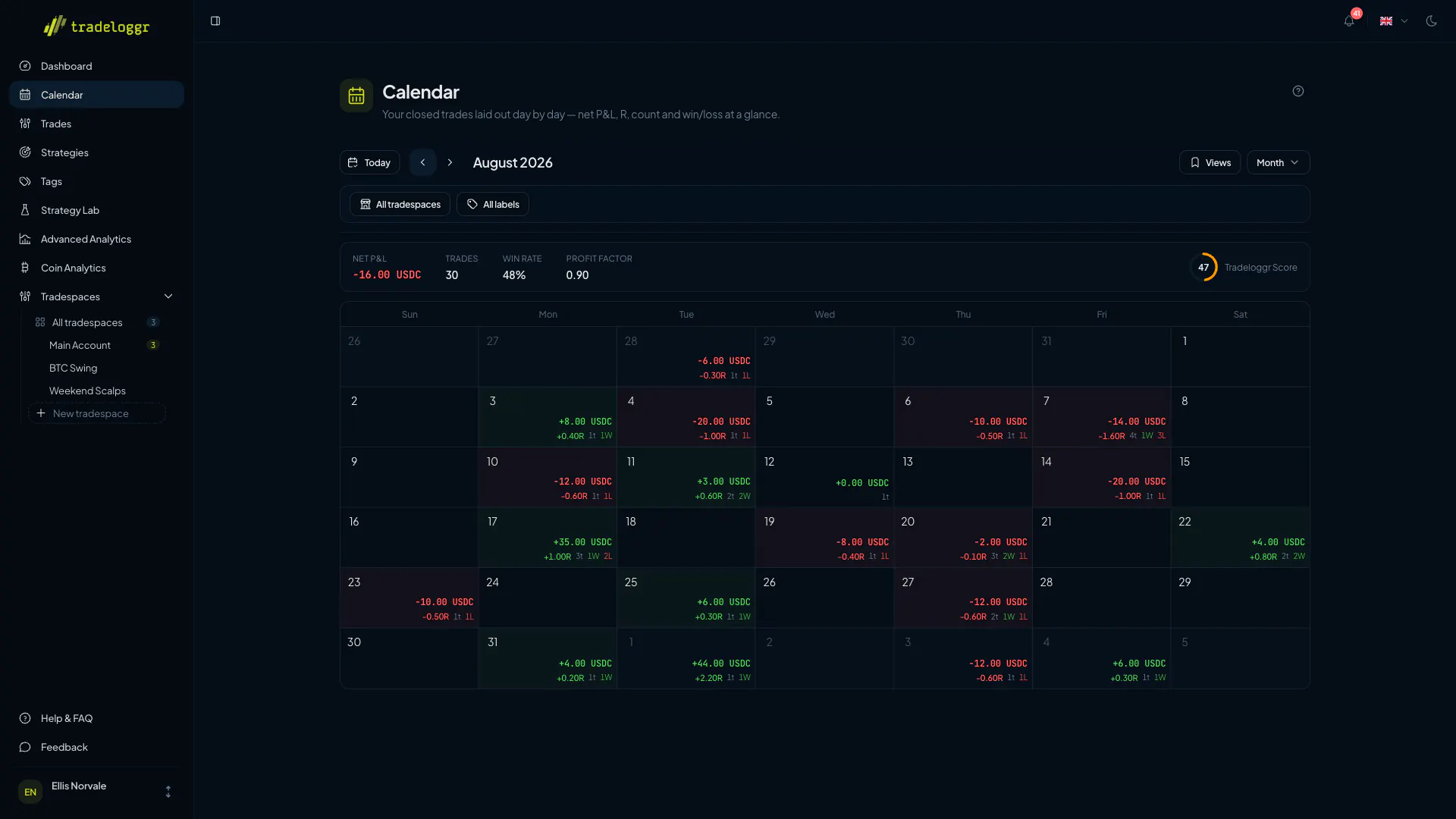Select the BTC Swing tradespace
This screenshot has height=819, width=1456.
tap(97, 368)
